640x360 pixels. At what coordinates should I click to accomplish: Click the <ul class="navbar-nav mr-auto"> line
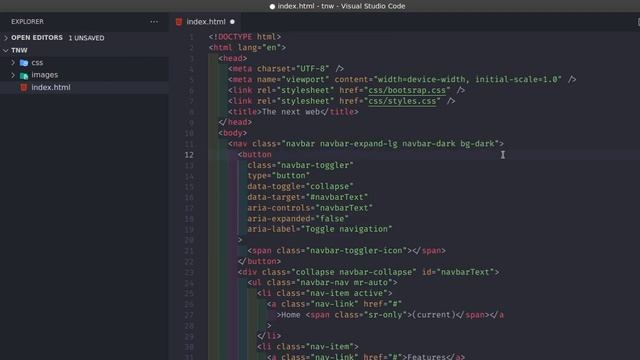point(322,282)
